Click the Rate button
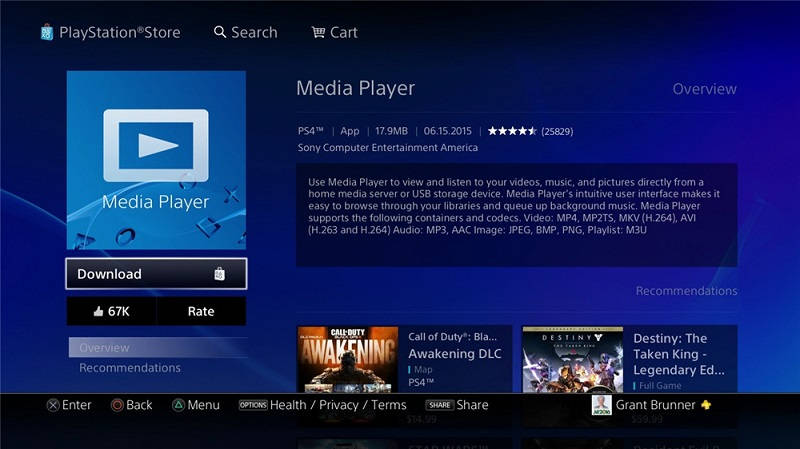 201,311
